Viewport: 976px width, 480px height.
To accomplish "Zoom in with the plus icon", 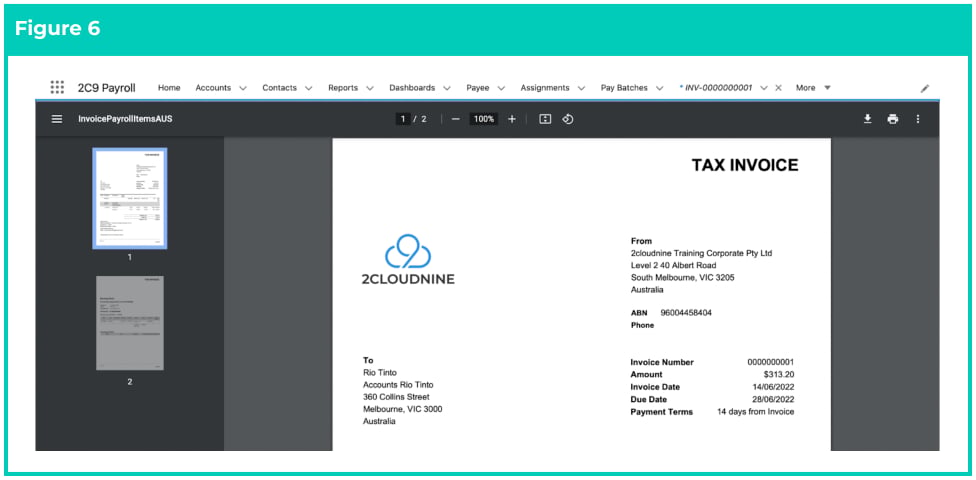I will [x=512, y=119].
